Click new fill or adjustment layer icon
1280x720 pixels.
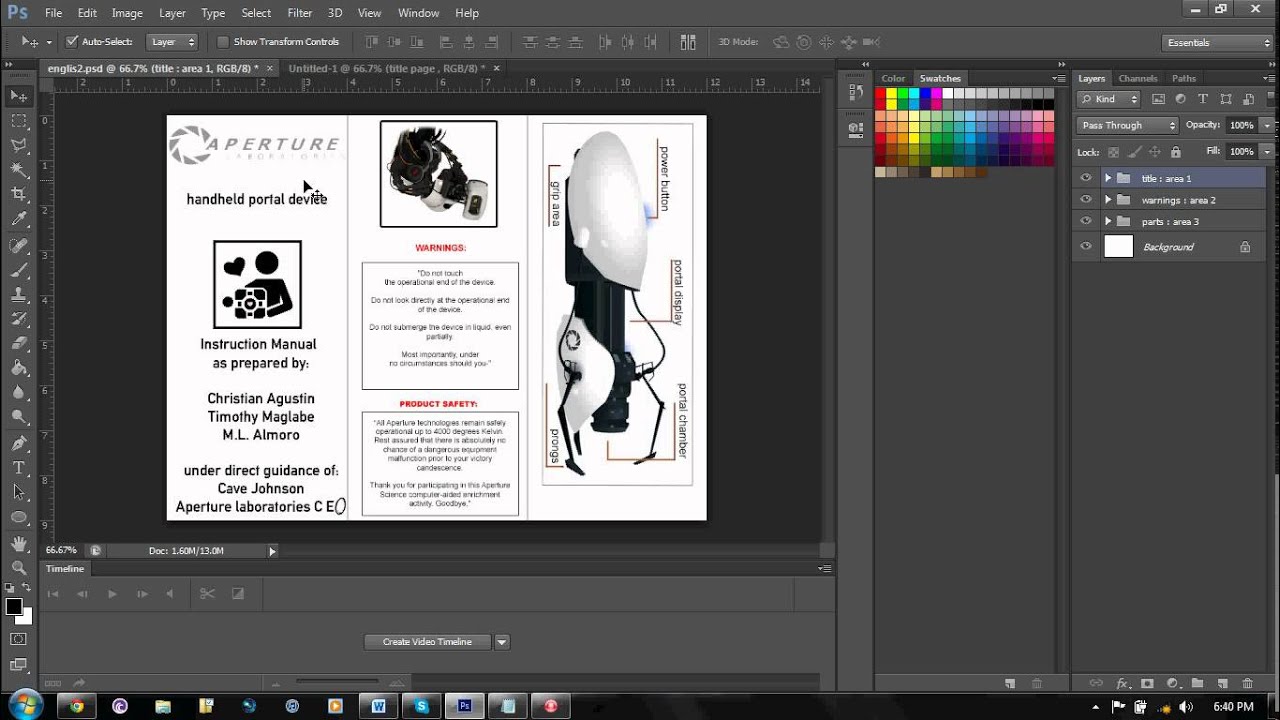(1171, 684)
